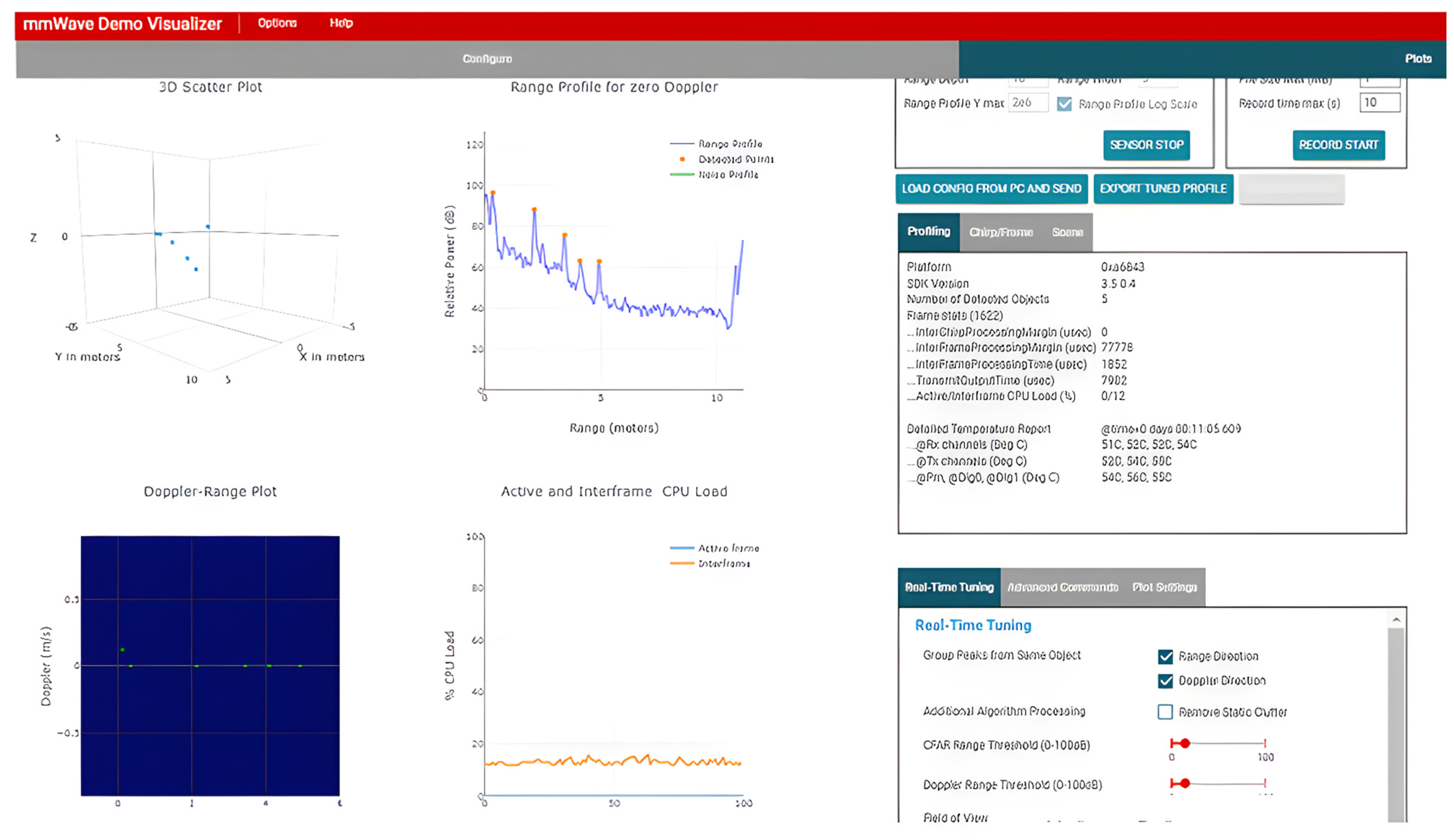The image size is (1454, 840).
Task: Enable Remove Static Clutter option
Action: pos(1165,712)
